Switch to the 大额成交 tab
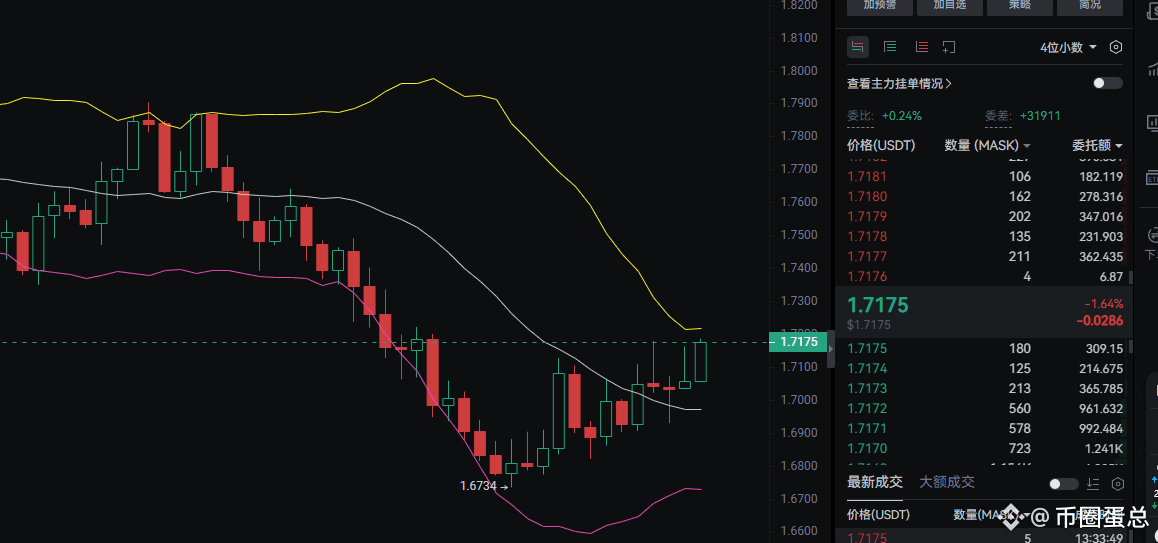 [947, 482]
